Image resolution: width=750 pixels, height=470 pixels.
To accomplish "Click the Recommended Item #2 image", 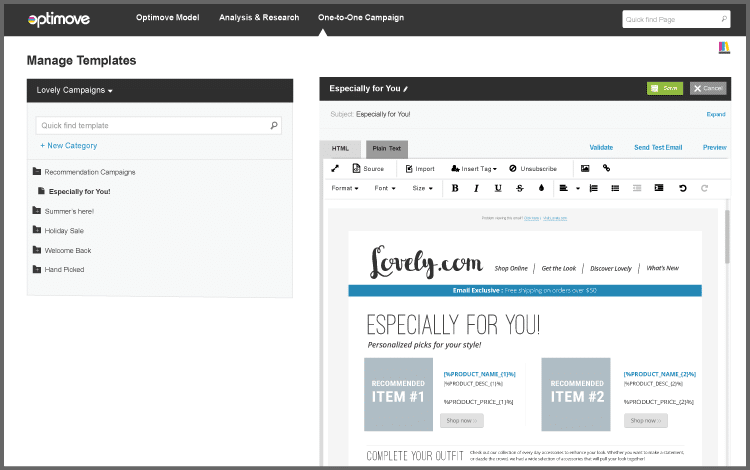I will pos(576,394).
